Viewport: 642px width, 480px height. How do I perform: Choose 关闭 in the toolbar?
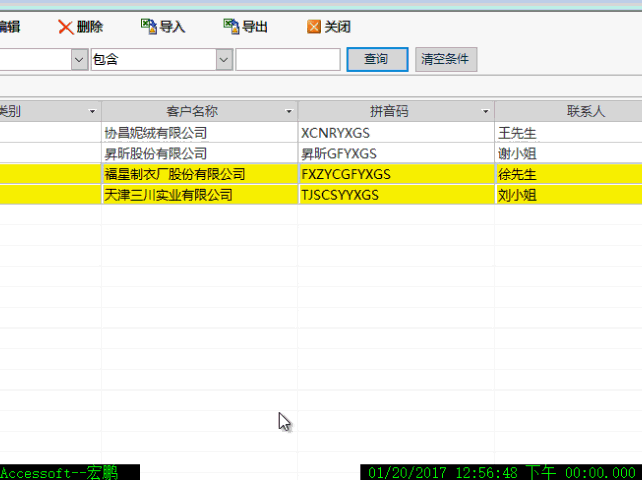tap(337, 27)
